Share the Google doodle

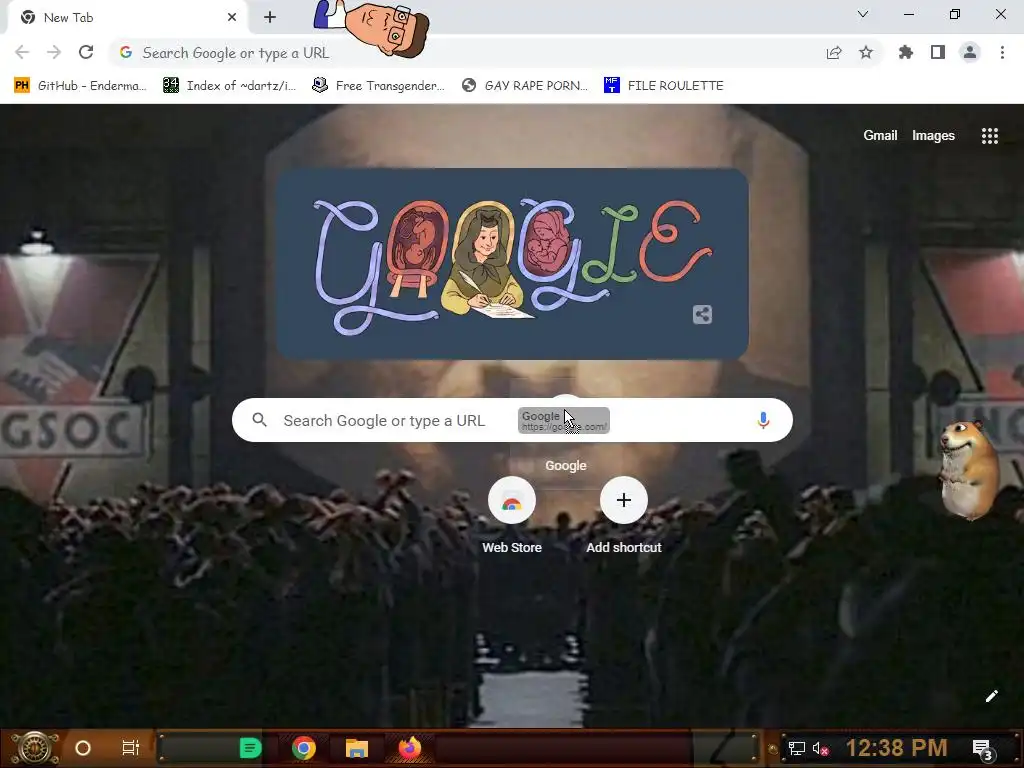point(702,315)
